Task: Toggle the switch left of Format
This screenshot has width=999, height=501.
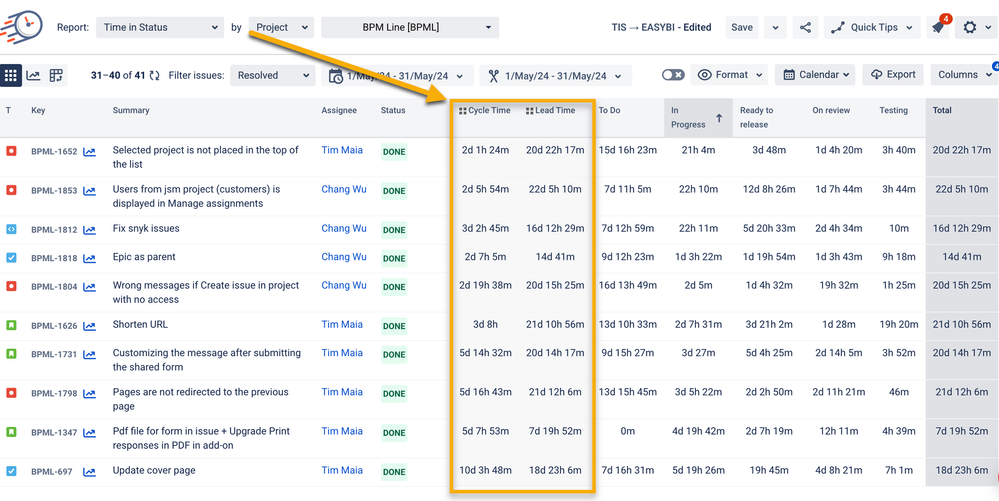Action: 673,75
